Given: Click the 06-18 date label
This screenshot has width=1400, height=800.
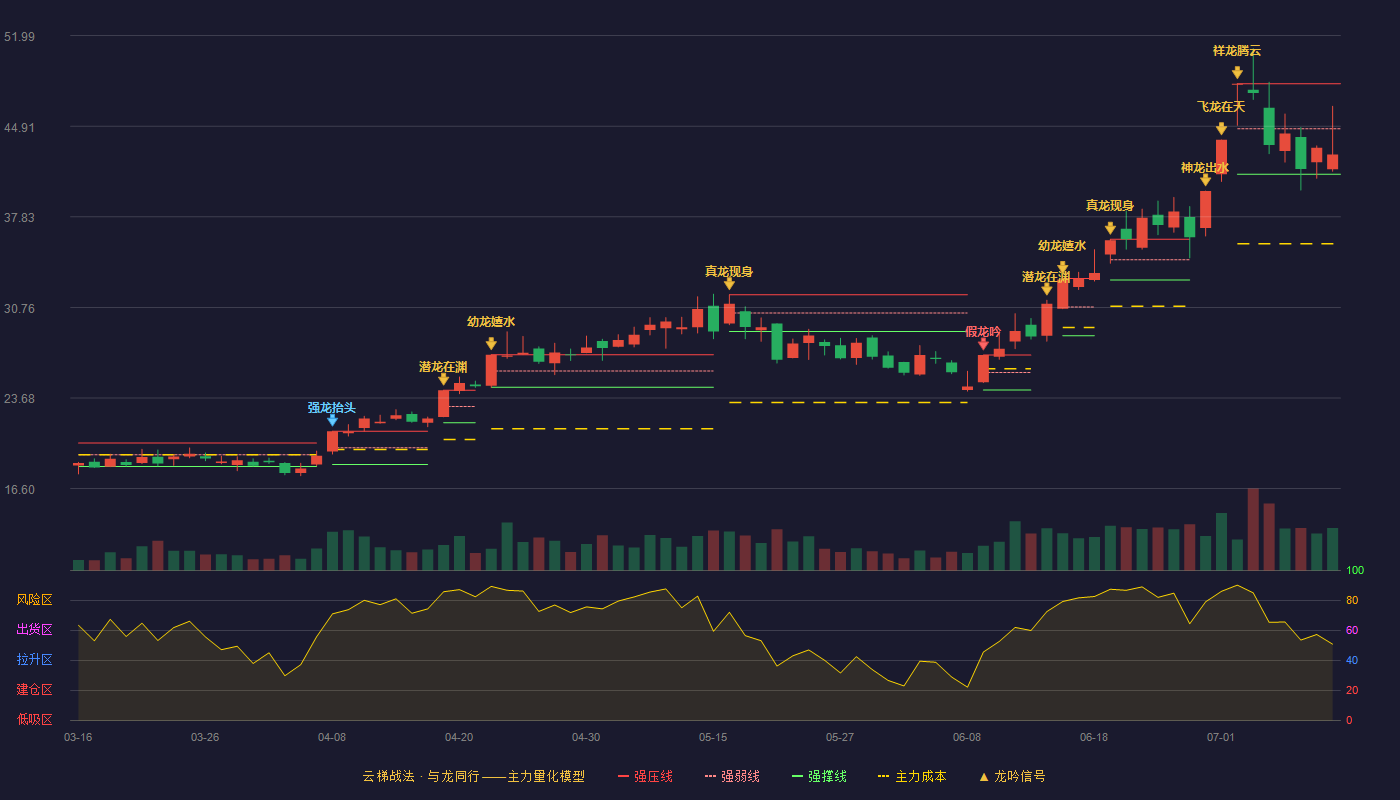Looking at the screenshot, I should click(1094, 737).
